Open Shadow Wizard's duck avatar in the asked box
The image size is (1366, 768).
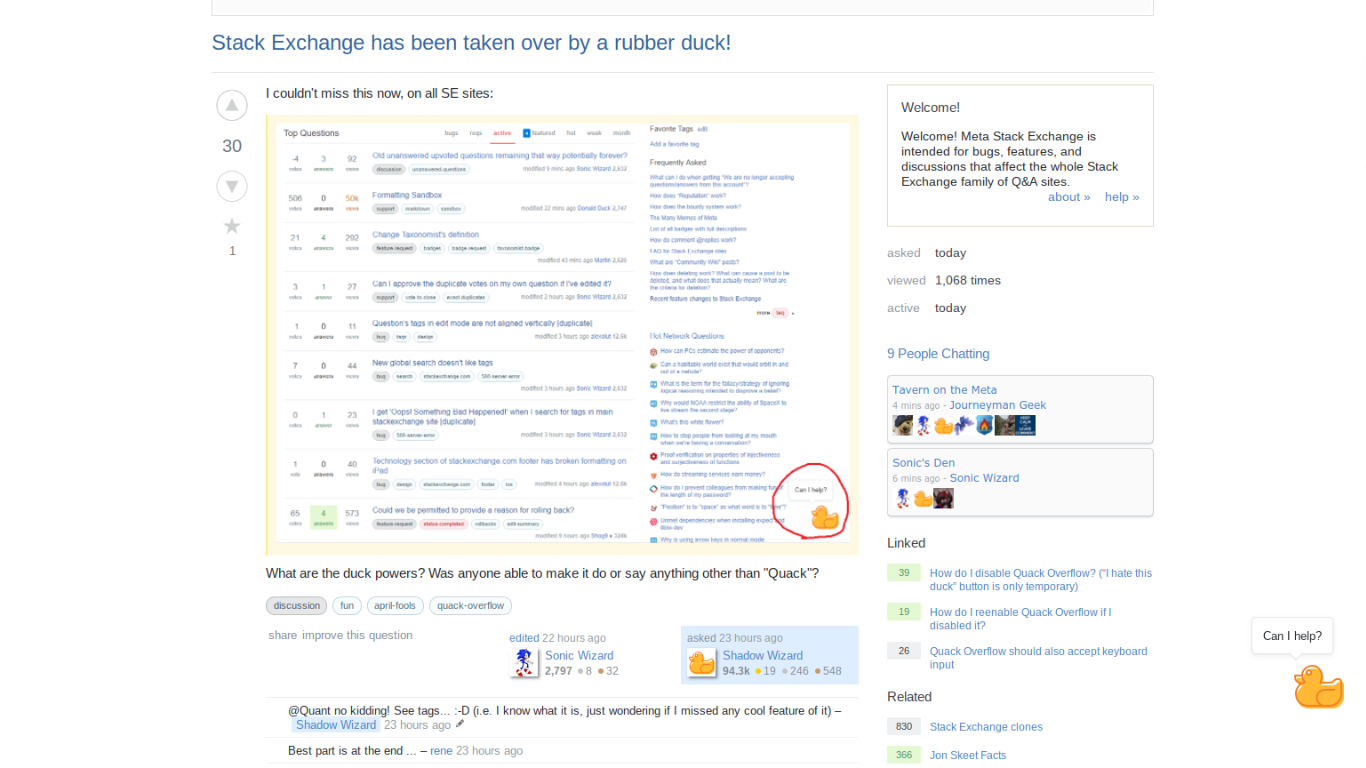click(x=701, y=662)
